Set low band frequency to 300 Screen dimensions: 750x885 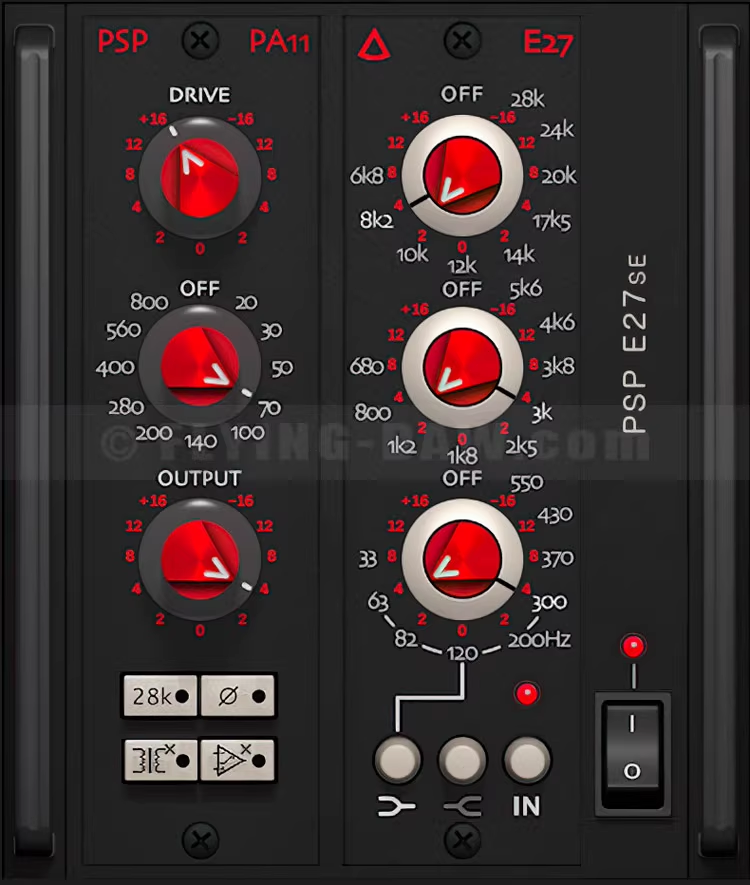(x=549, y=602)
